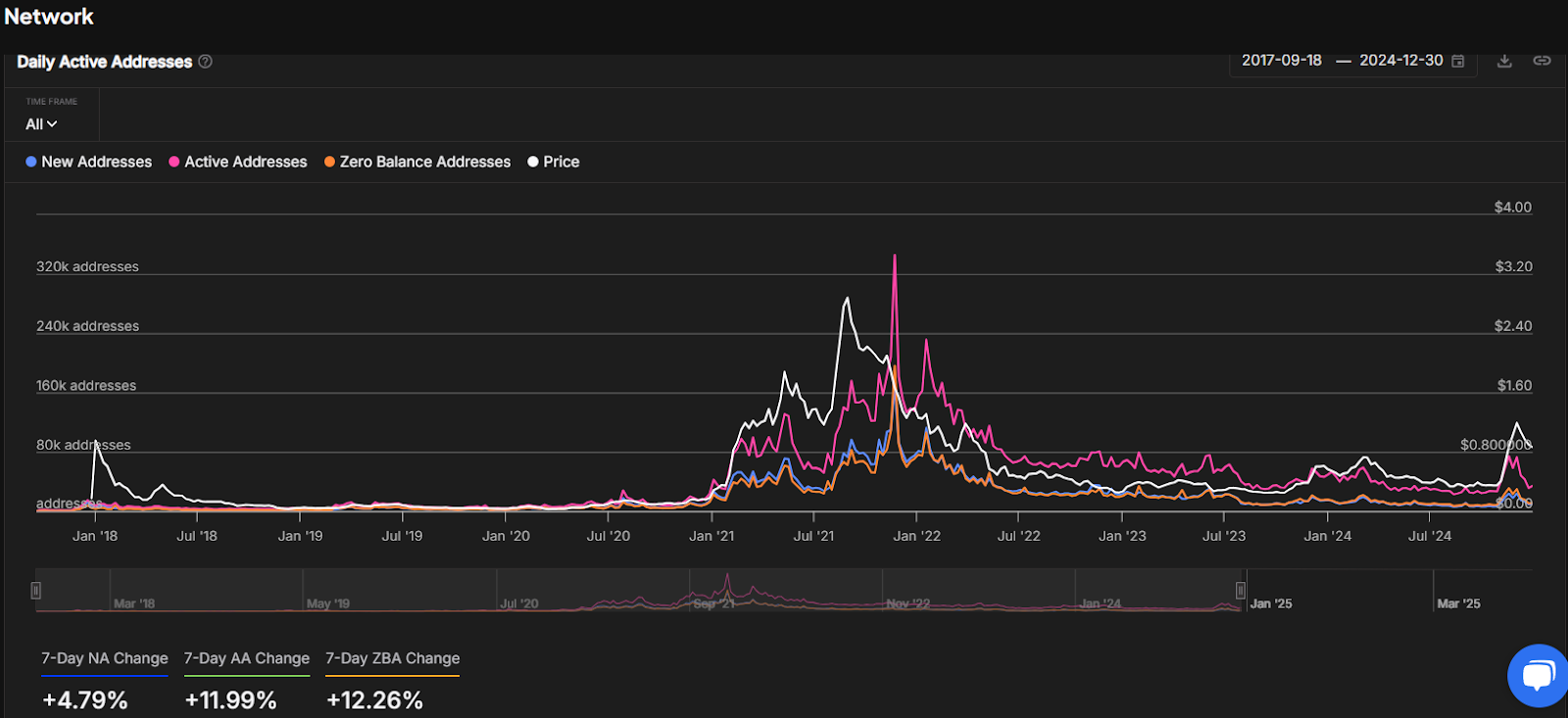Click the $3.20 price axis label
Image resolution: width=1568 pixels, height=718 pixels.
(x=1513, y=266)
